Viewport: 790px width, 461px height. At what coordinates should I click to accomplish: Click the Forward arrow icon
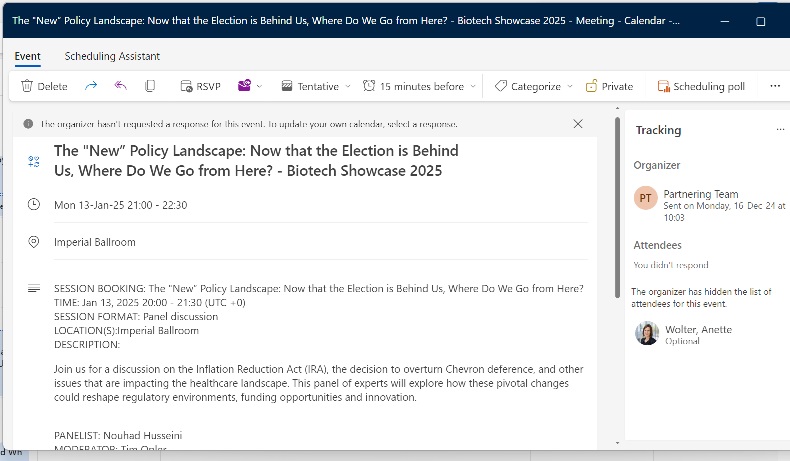92,86
